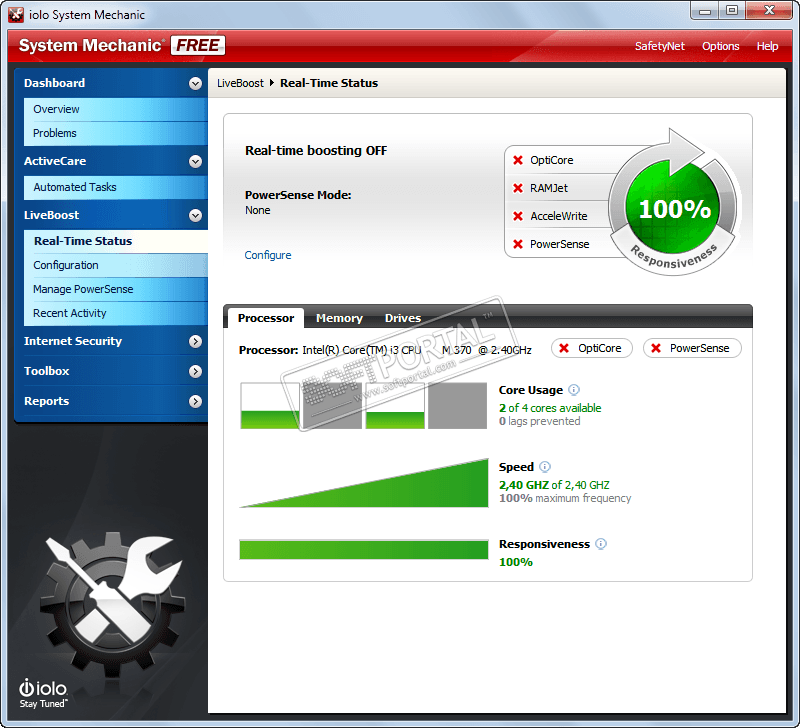
Task: Open Overview under Dashboard
Action: pyautogui.click(x=116, y=109)
